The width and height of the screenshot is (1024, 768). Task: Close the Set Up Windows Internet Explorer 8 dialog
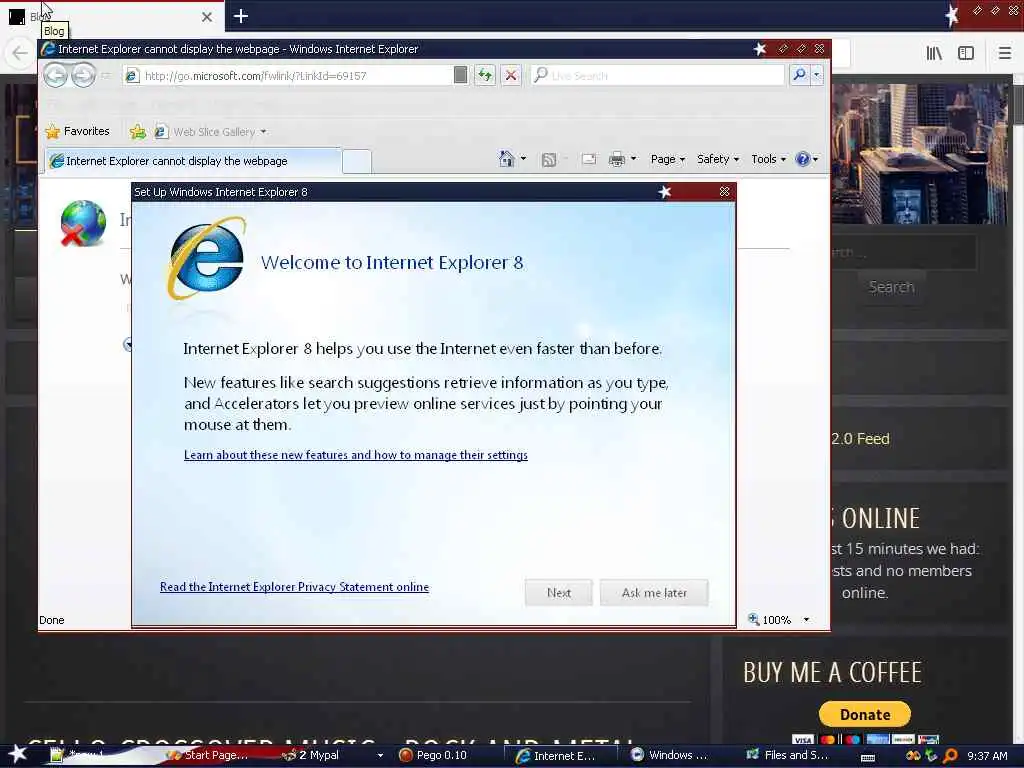point(724,191)
